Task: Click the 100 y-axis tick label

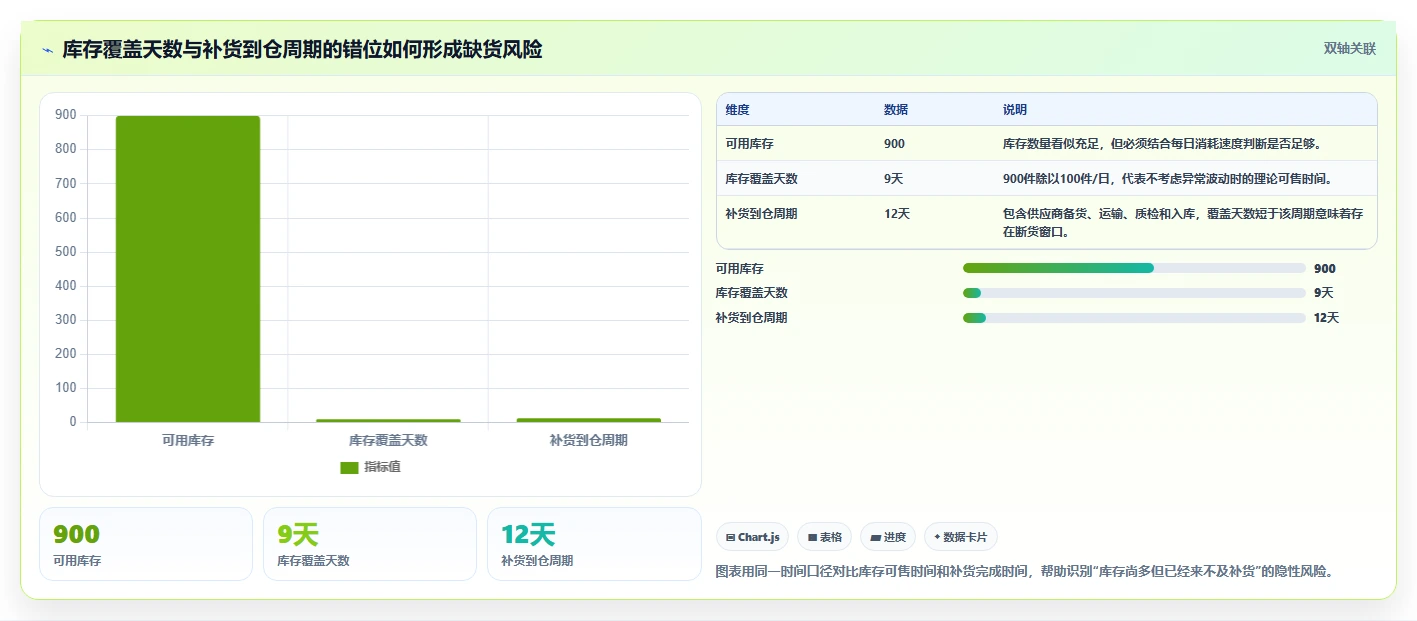Action: point(66,388)
